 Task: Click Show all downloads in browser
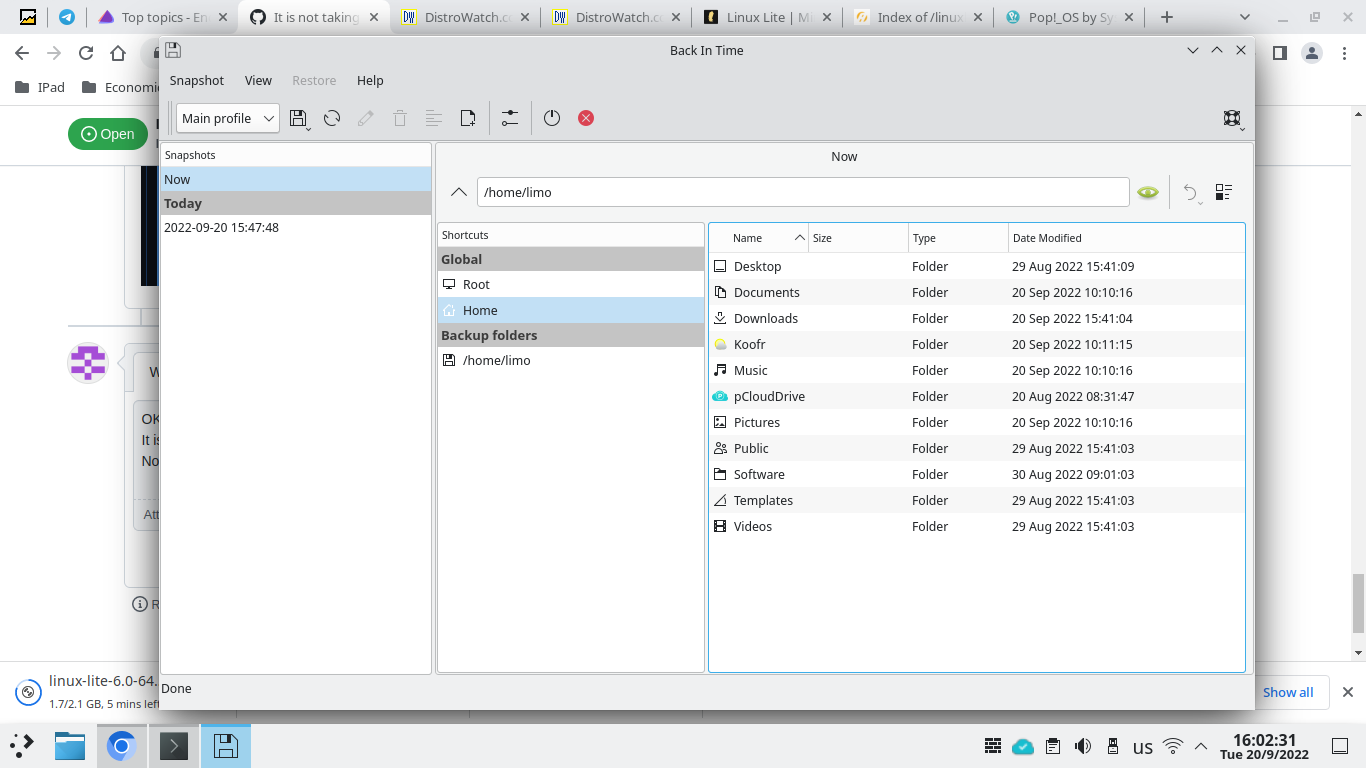point(1288,692)
